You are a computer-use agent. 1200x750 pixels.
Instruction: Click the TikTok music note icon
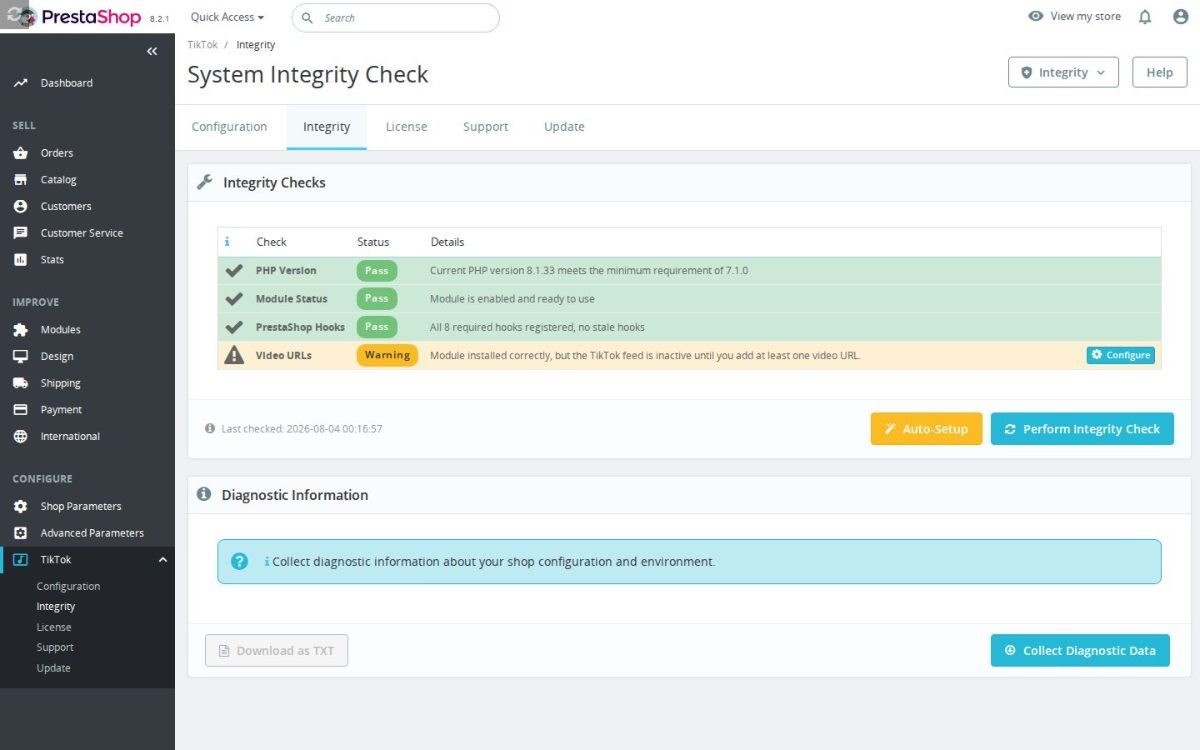20,560
